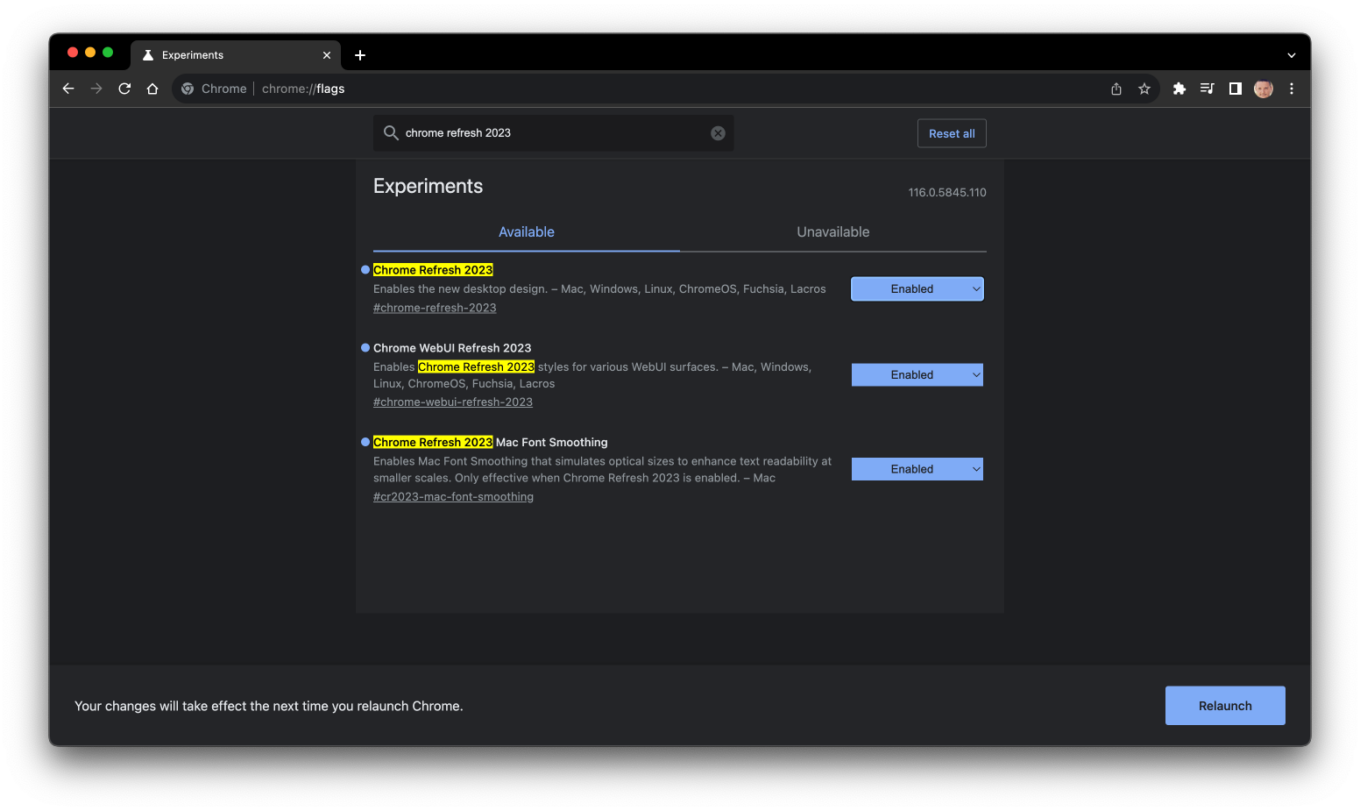Reload the page with refresh icon
1360x811 pixels.
tap(124, 89)
